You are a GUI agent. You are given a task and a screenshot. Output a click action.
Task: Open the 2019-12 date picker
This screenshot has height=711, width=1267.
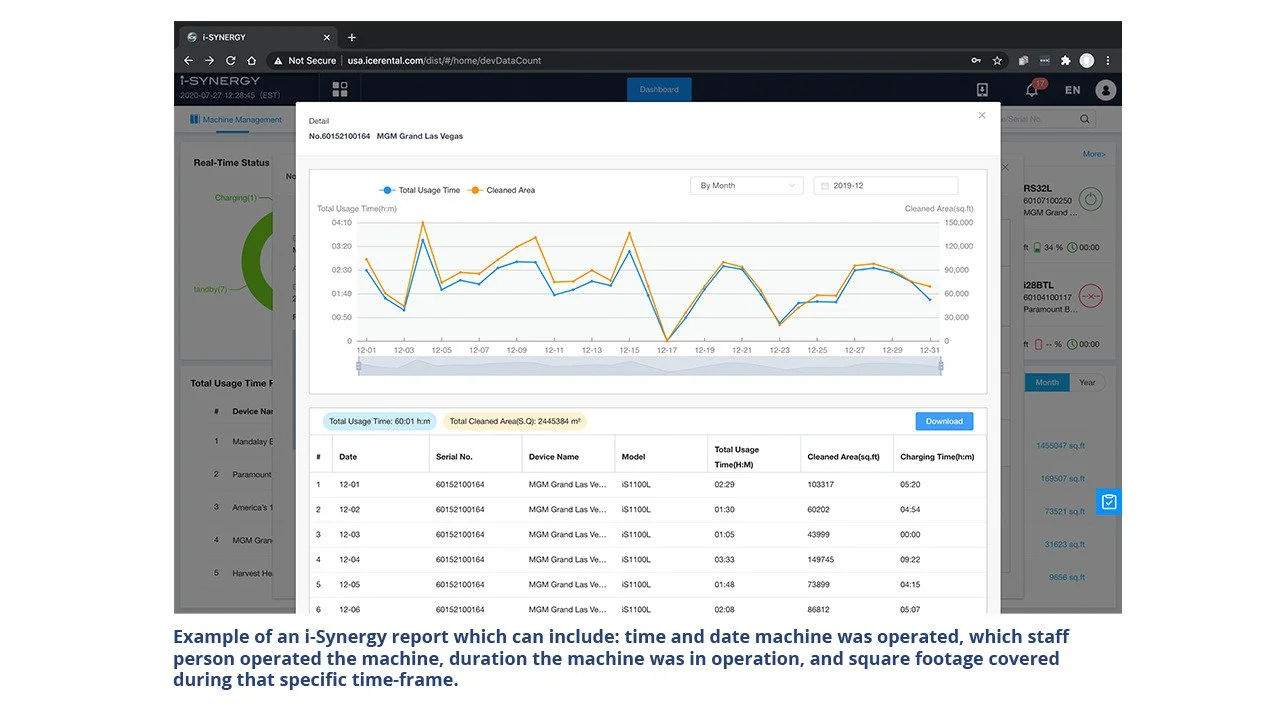(x=884, y=186)
